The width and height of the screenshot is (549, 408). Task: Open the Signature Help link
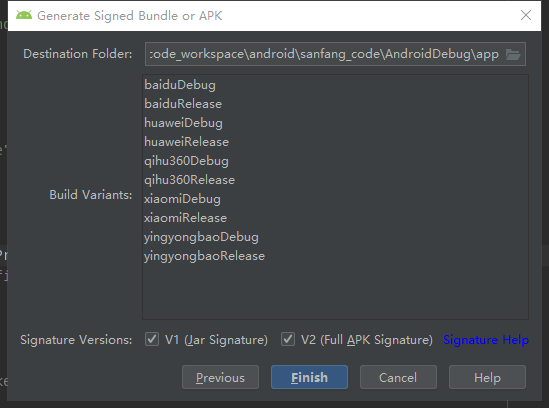[x=486, y=340]
